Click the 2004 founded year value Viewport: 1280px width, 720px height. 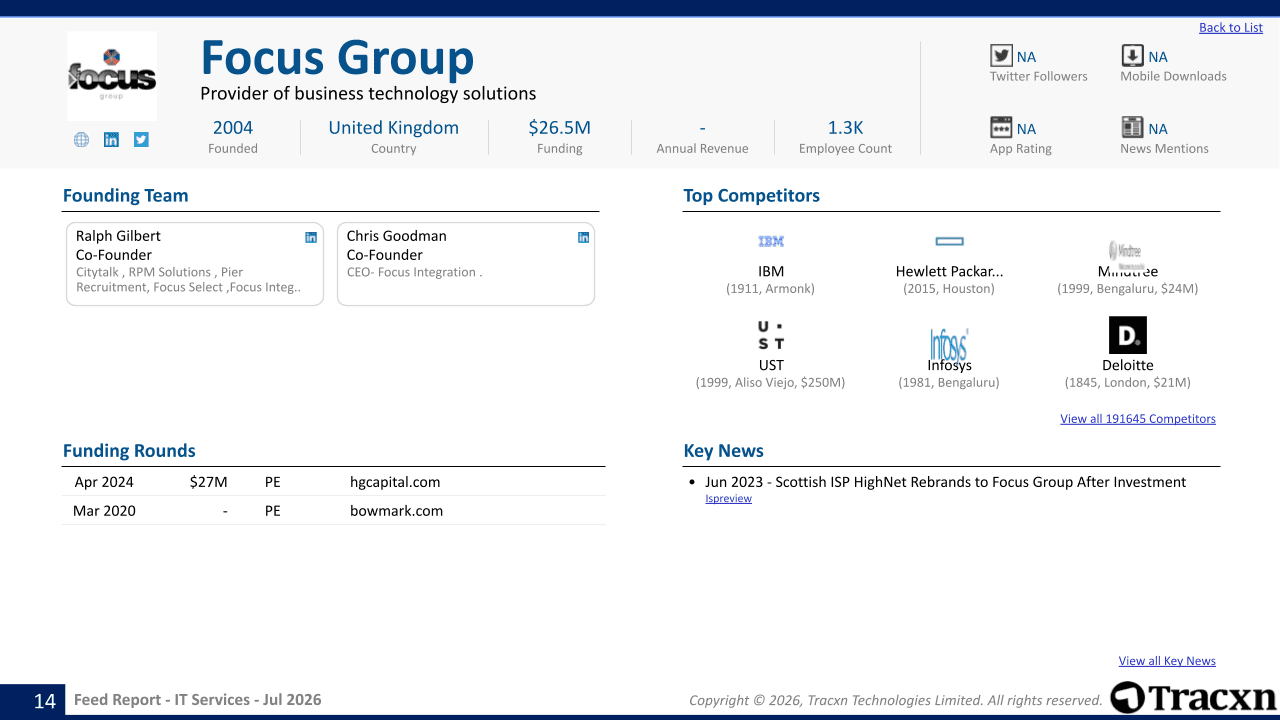click(233, 128)
